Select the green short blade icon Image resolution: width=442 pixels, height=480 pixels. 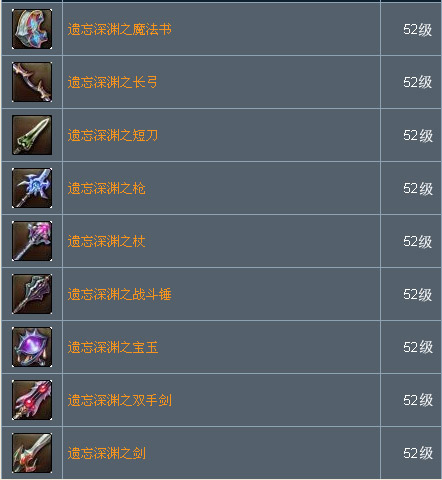pyautogui.click(x=32, y=135)
